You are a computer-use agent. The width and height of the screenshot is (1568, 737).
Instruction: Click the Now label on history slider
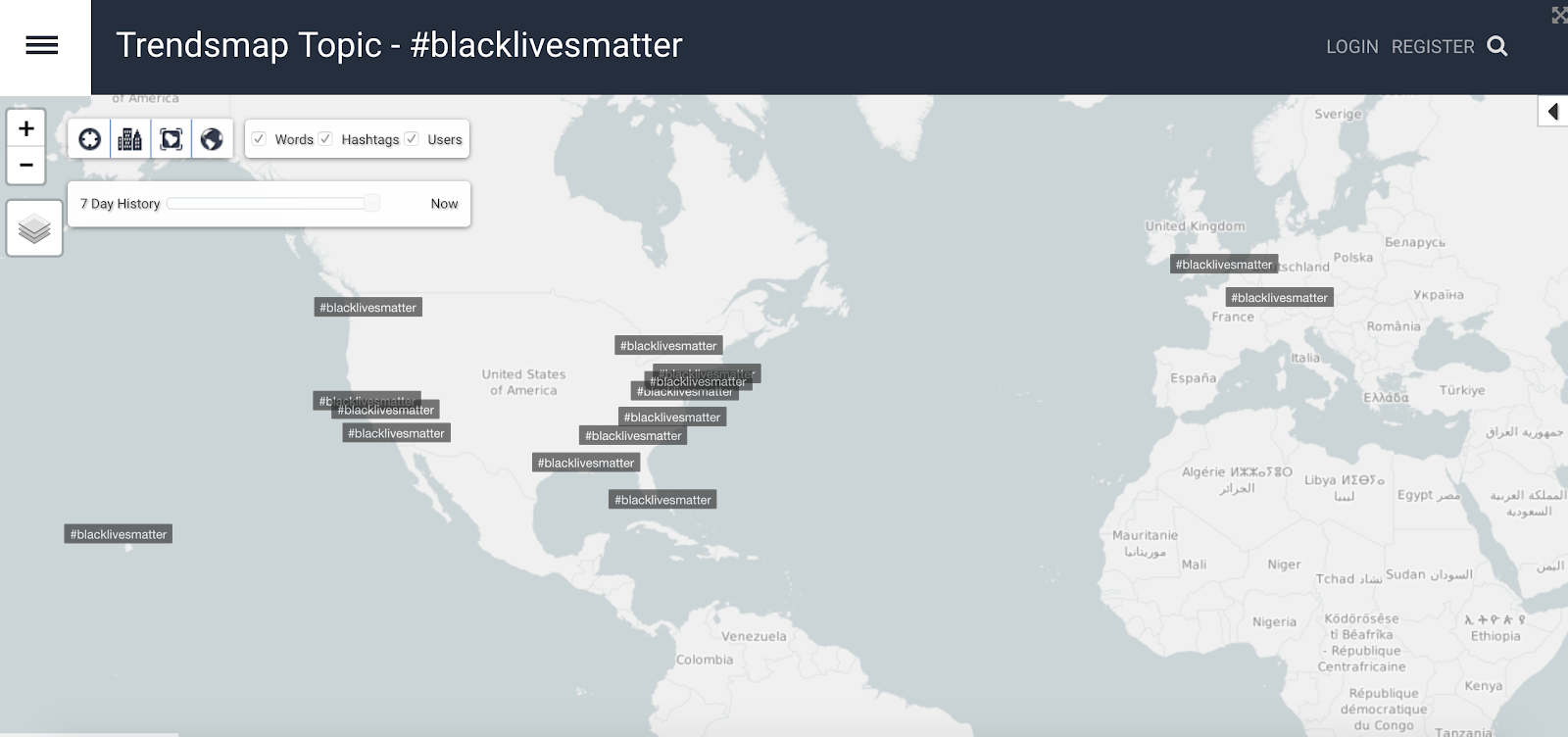(x=444, y=204)
